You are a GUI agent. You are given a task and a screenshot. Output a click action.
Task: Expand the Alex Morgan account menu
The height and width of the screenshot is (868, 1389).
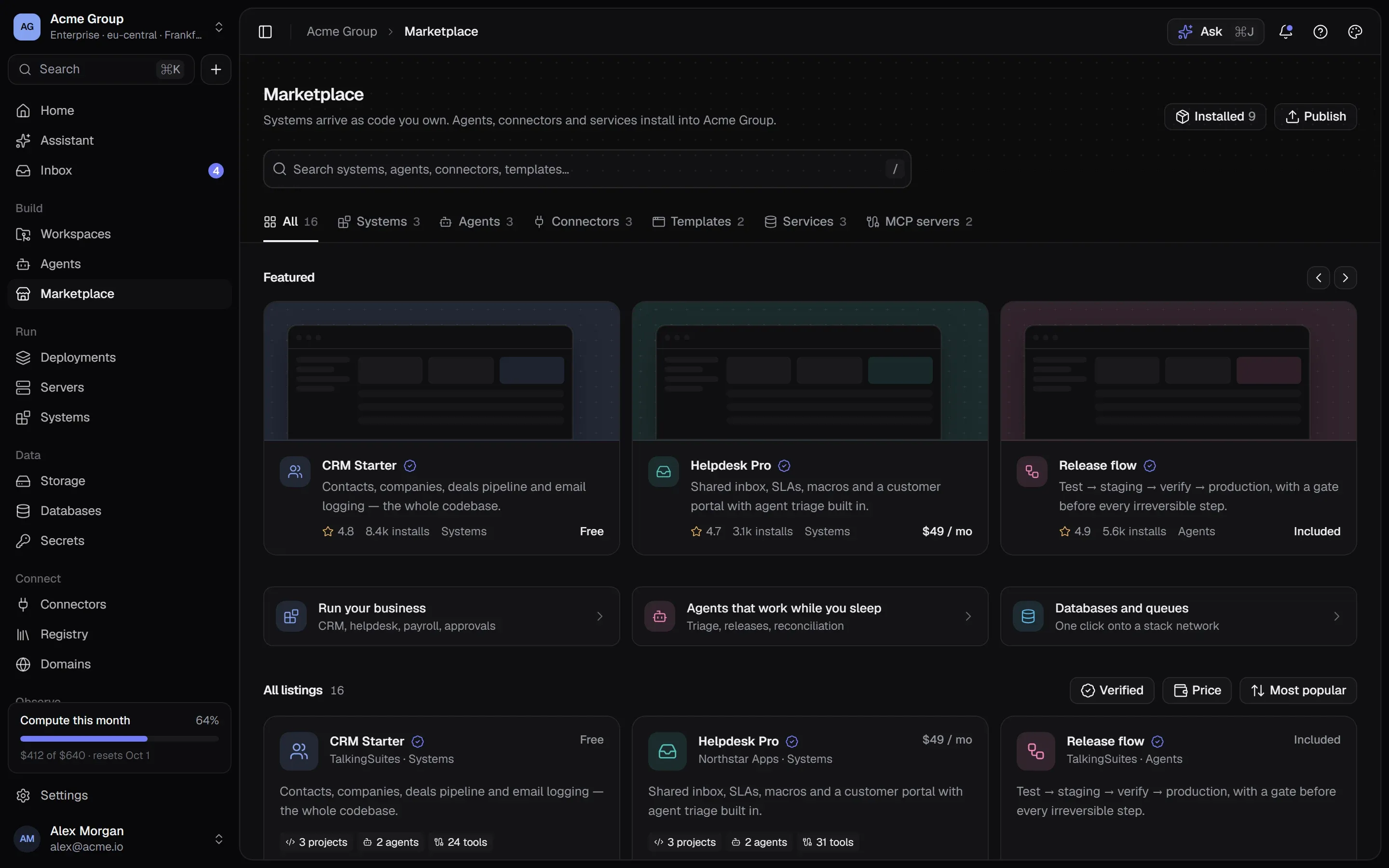click(x=120, y=838)
